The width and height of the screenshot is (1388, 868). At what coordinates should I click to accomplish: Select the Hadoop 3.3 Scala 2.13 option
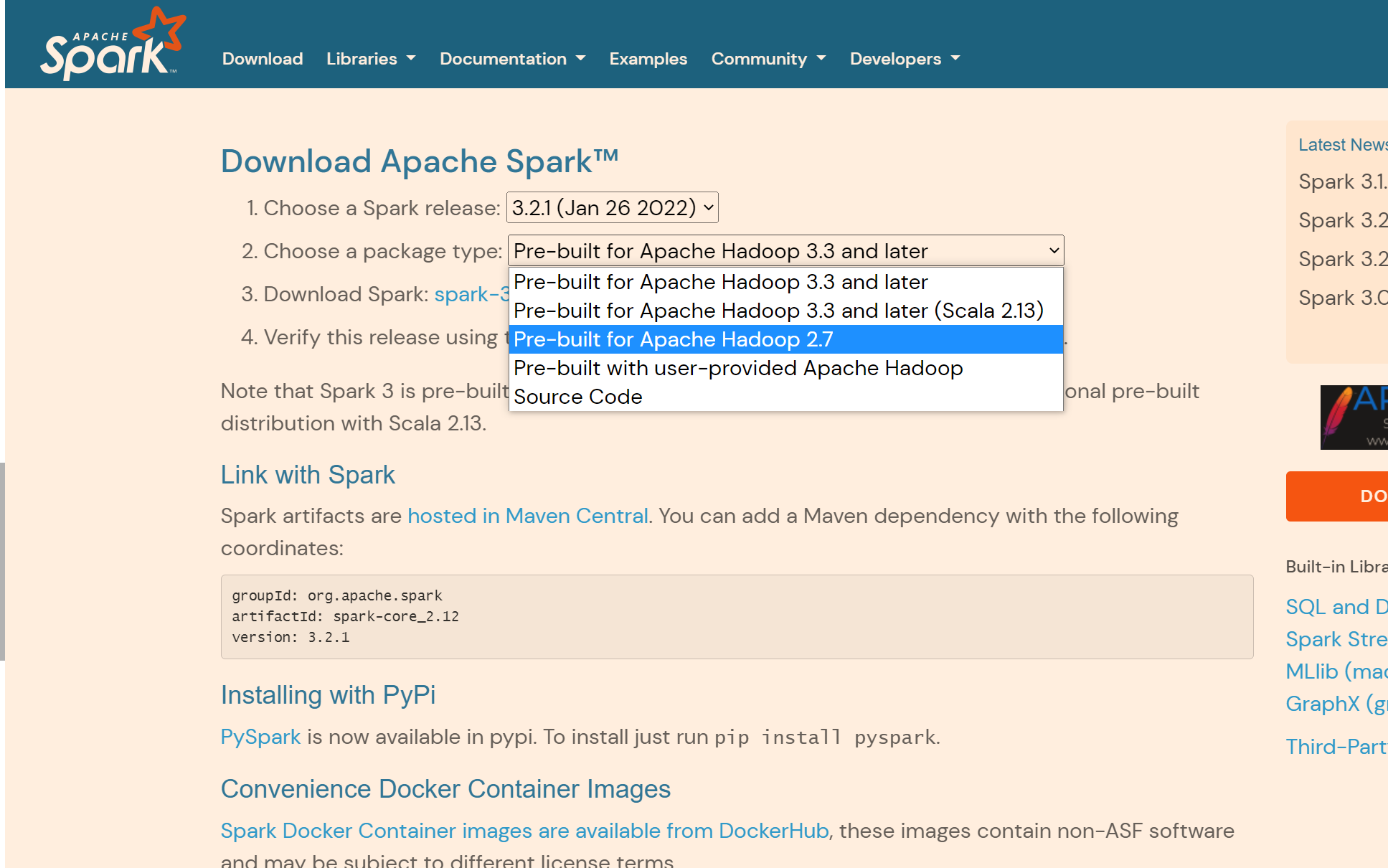point(786,311)
